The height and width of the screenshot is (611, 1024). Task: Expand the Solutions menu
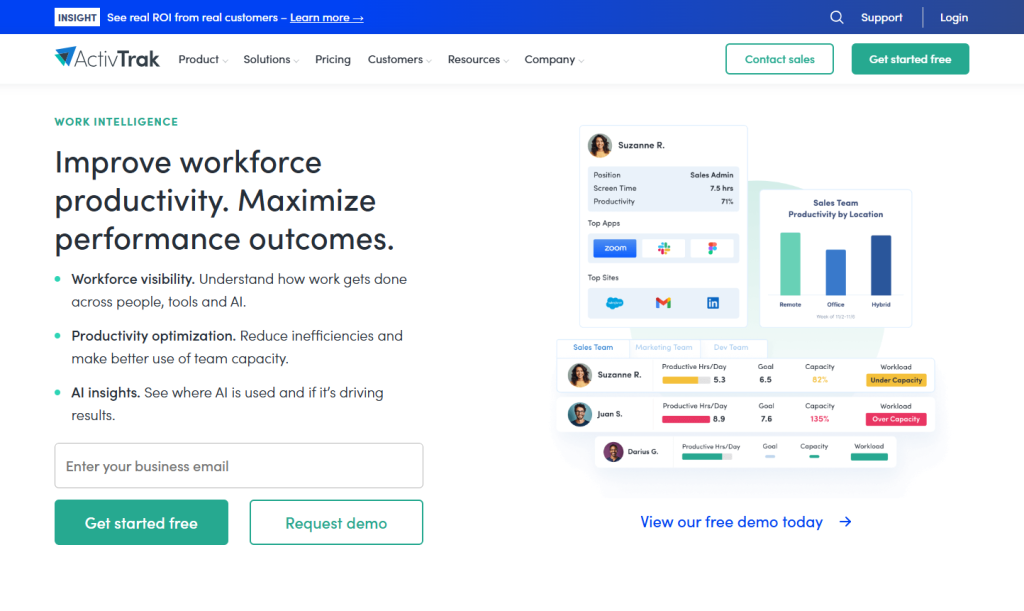tap(271, 59)
